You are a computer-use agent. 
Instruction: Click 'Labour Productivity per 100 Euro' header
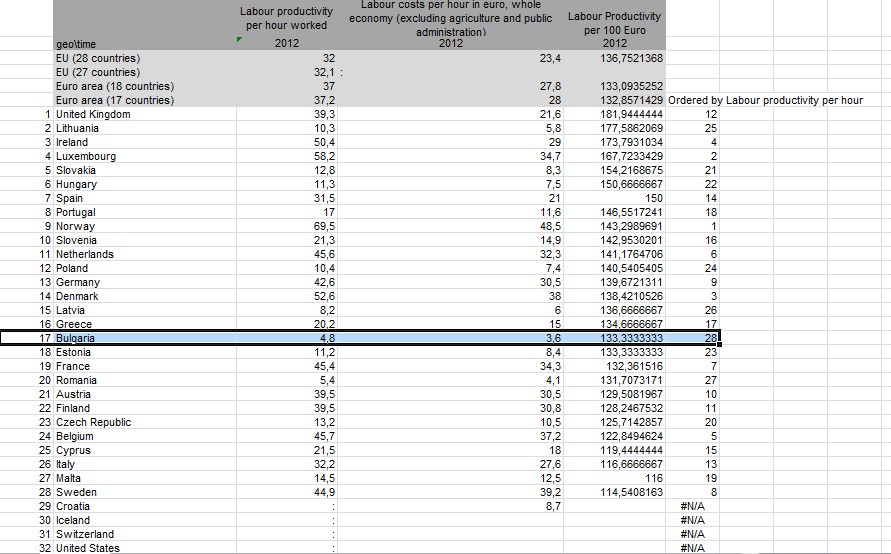(x=614, y=23)
